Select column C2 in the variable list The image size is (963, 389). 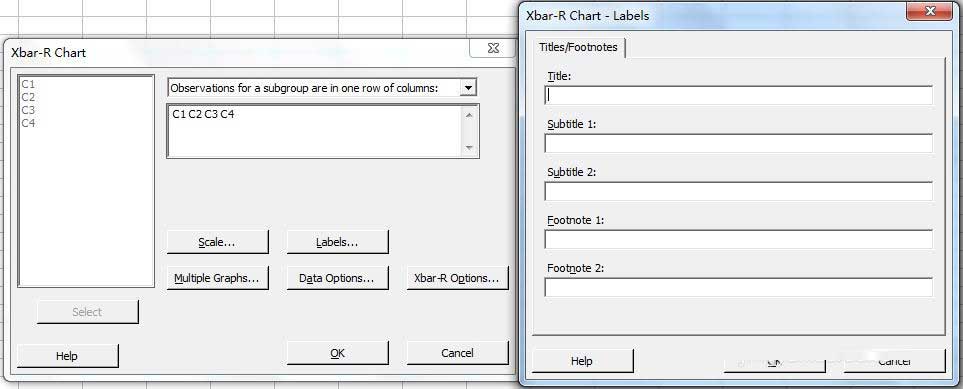tap(28, 97)
